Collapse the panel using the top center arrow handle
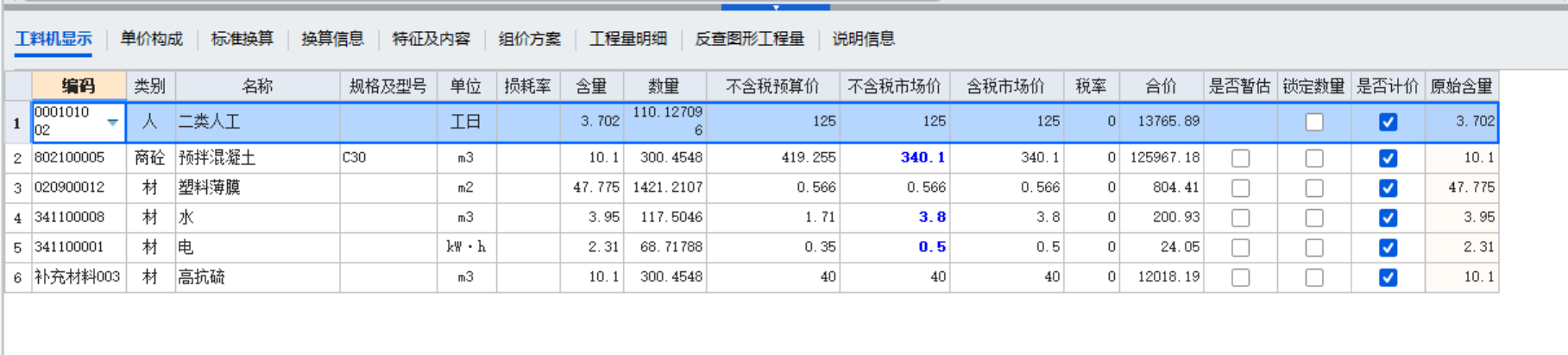1568x355 pixels. click(x=776, y=7)
